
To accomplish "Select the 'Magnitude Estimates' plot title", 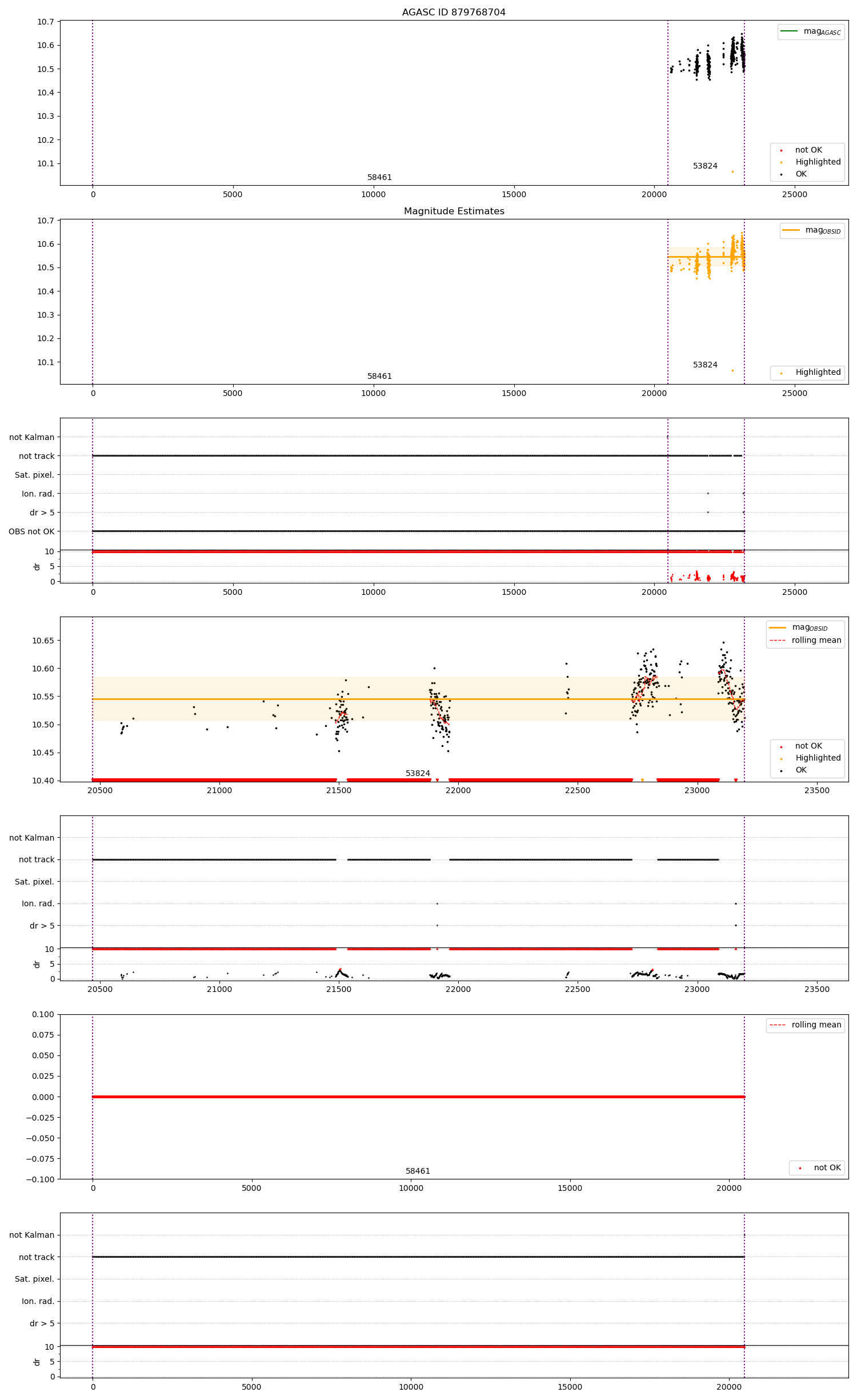I will [x=454, y=211].
